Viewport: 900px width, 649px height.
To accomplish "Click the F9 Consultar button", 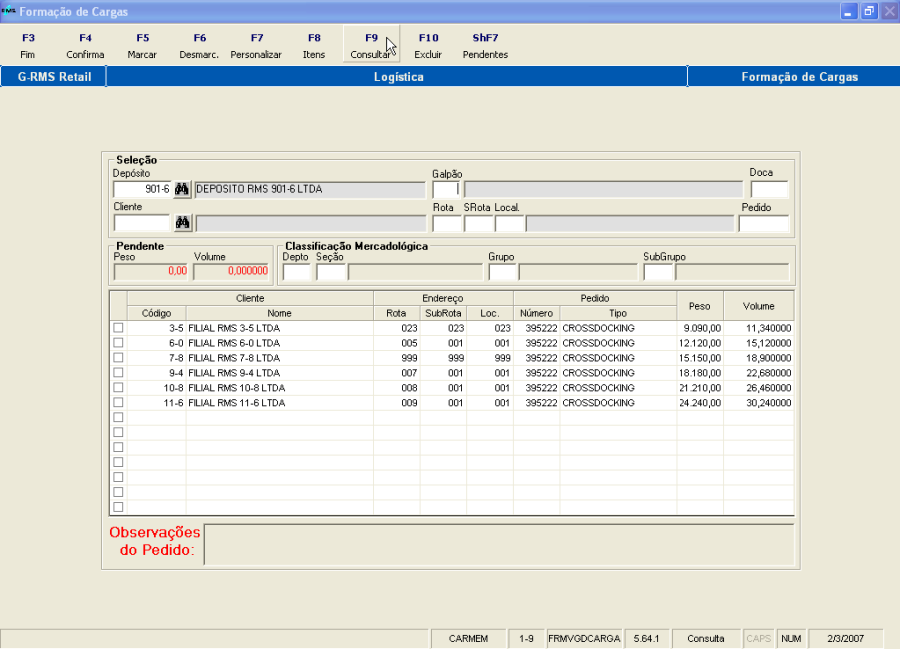I will tap(371, 45).
